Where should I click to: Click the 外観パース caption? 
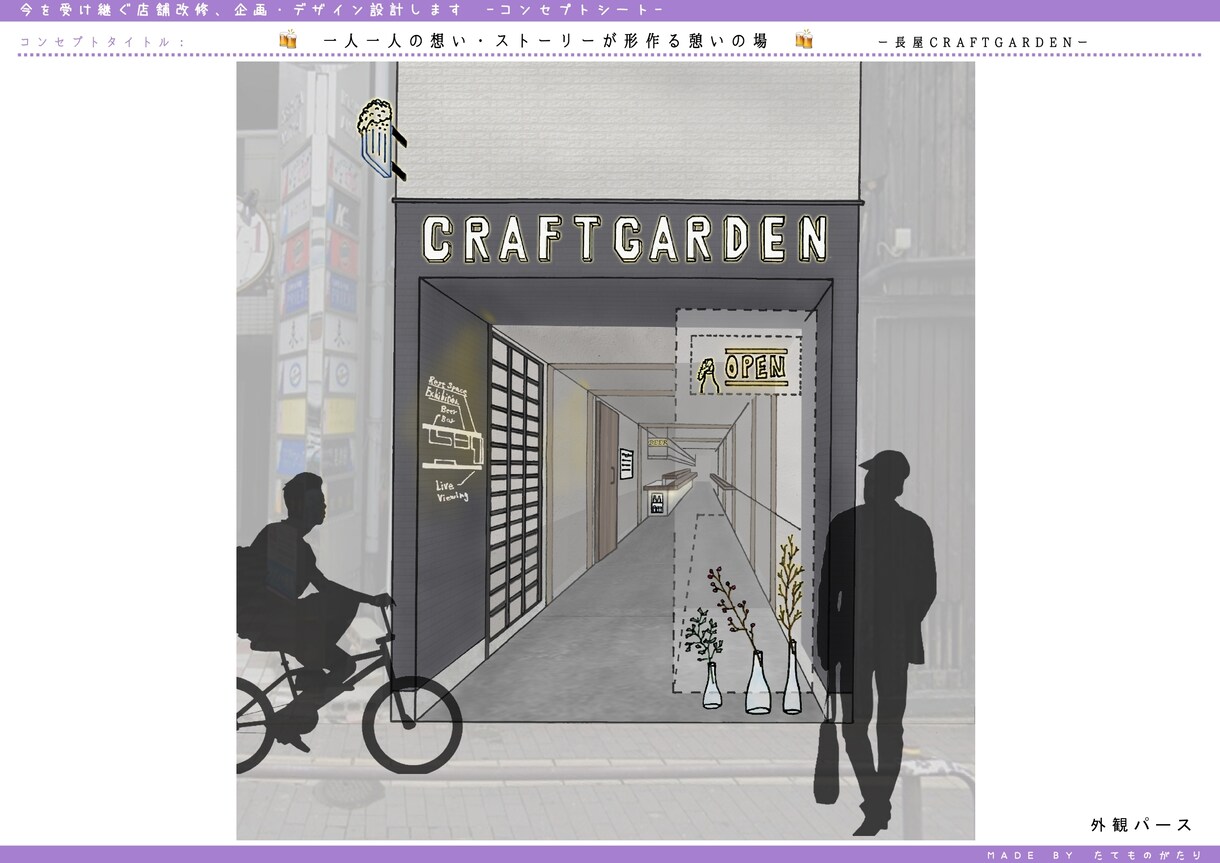[x=1141, y=825]
